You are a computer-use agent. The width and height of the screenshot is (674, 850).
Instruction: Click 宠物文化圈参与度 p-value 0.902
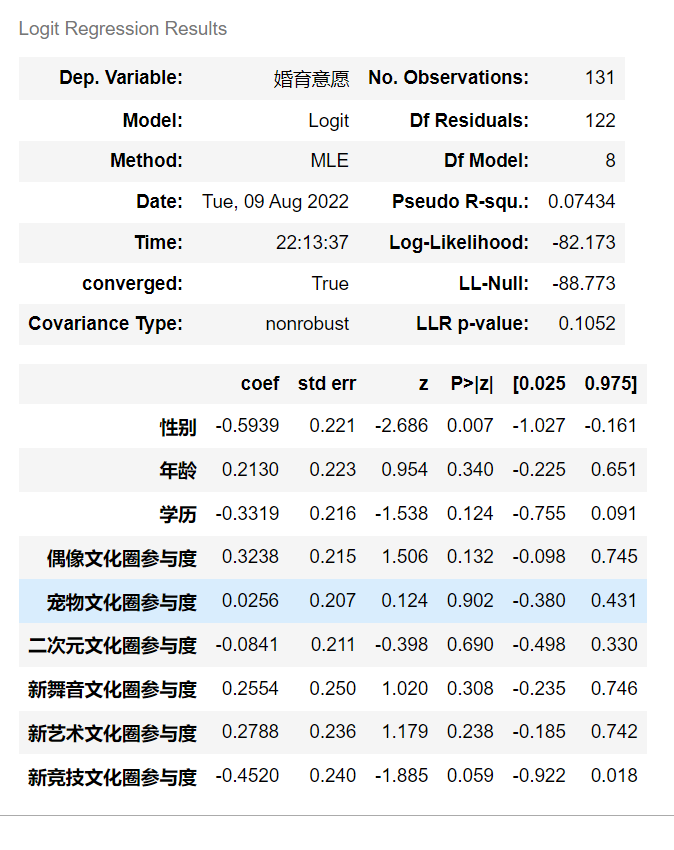470,601
